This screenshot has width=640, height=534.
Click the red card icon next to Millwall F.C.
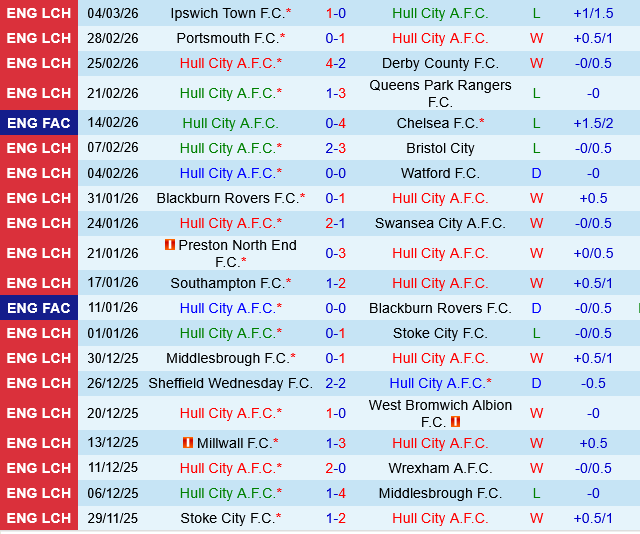[x=187, y=443]
